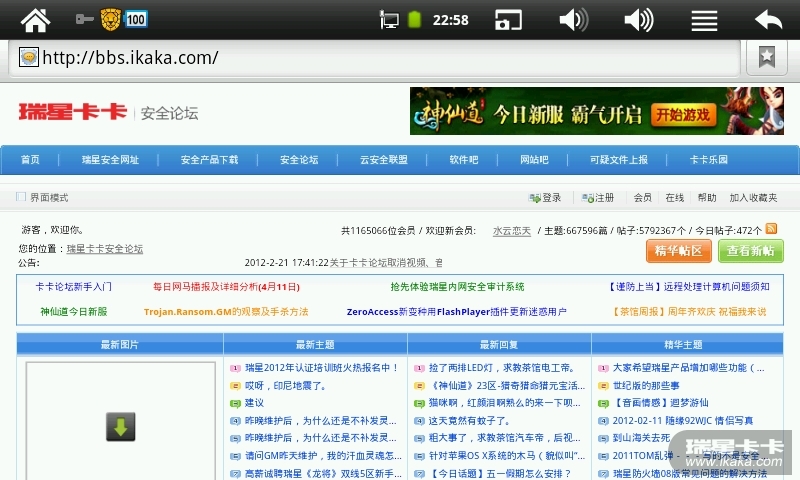The width and height of the screenshot is (800, 480).
Task: Click new member 水云恋天 link
Action: 512,231
